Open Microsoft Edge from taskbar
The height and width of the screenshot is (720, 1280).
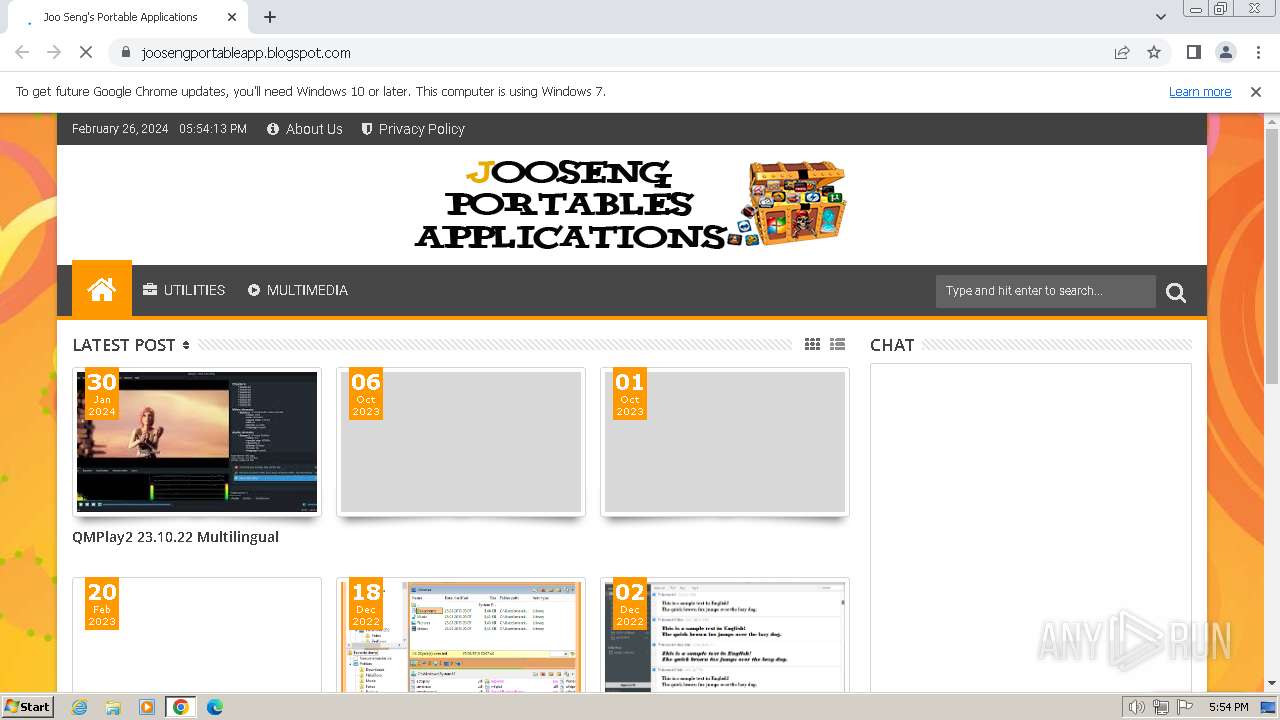point(215,707)
